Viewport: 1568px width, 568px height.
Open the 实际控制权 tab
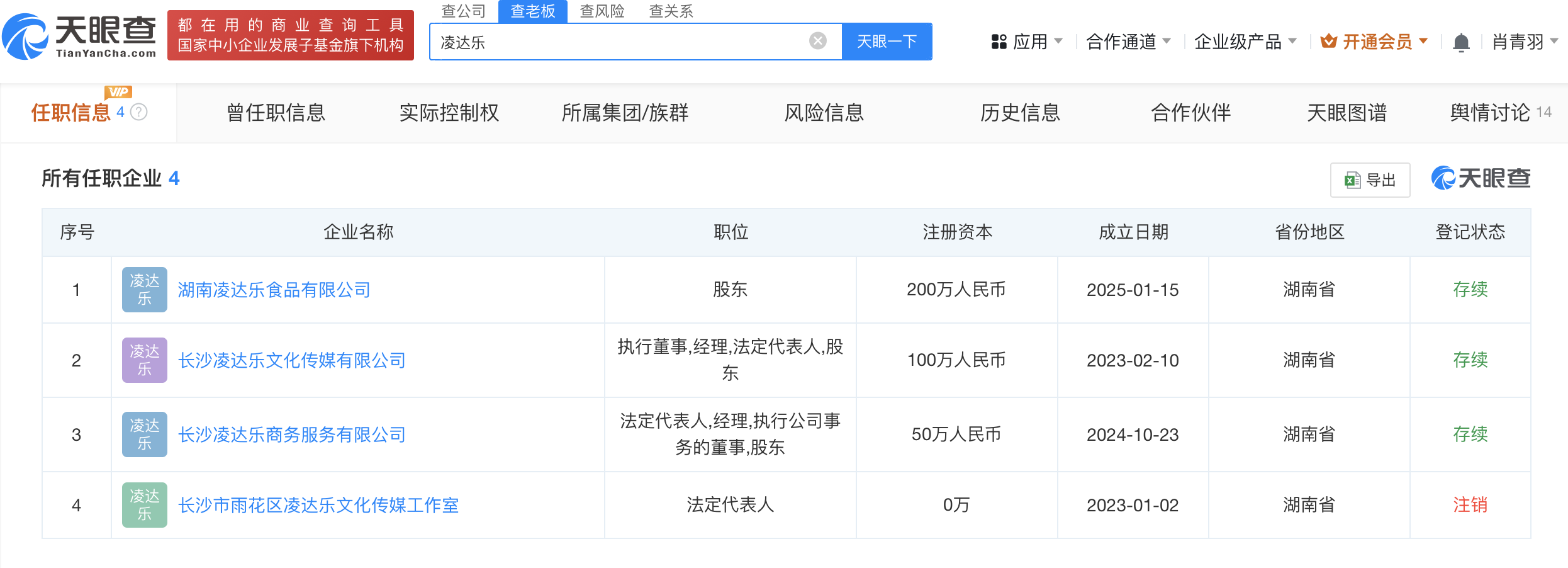coord(449,113)
